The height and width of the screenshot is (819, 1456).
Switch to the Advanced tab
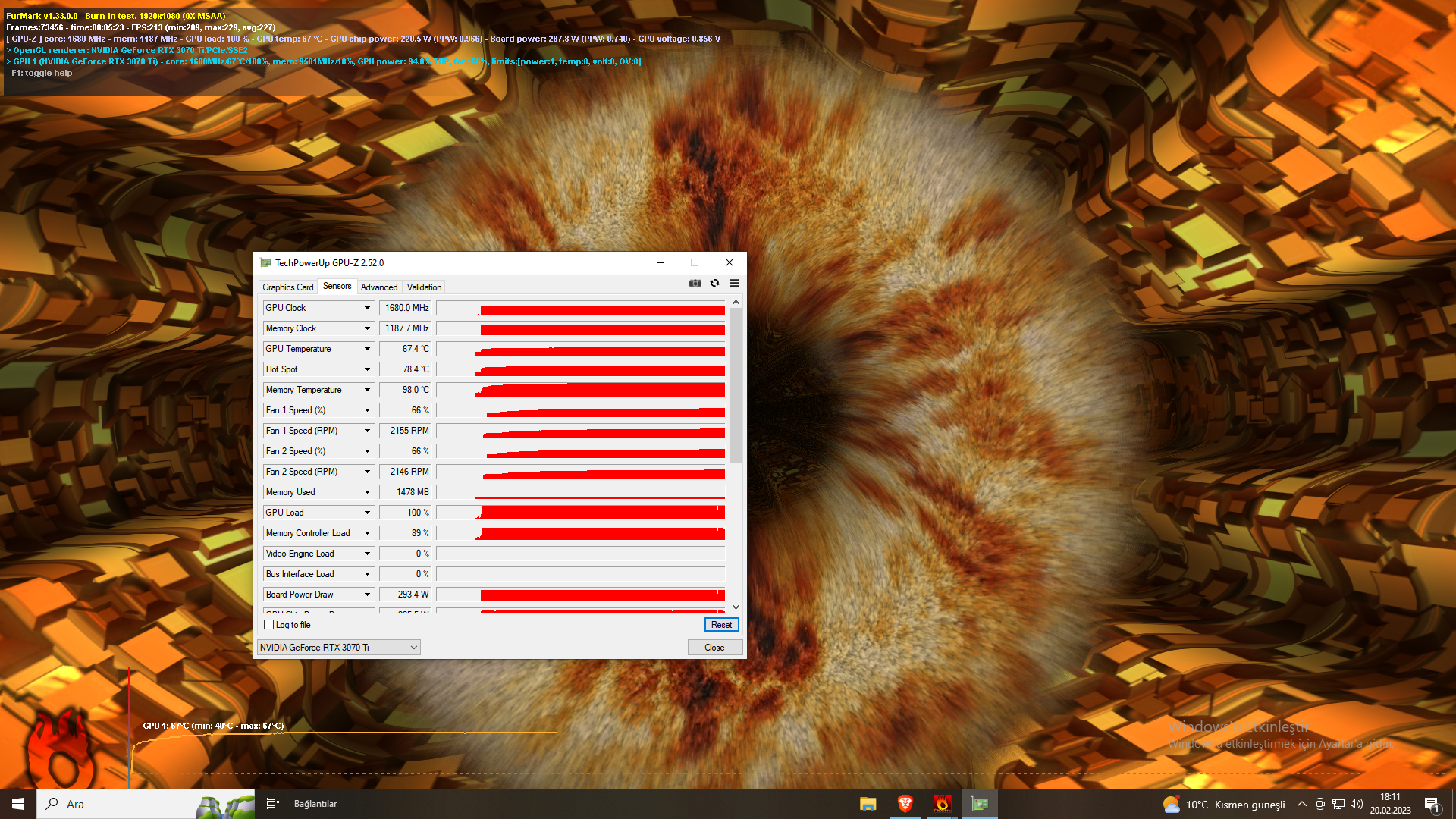[x=379, y=287]
